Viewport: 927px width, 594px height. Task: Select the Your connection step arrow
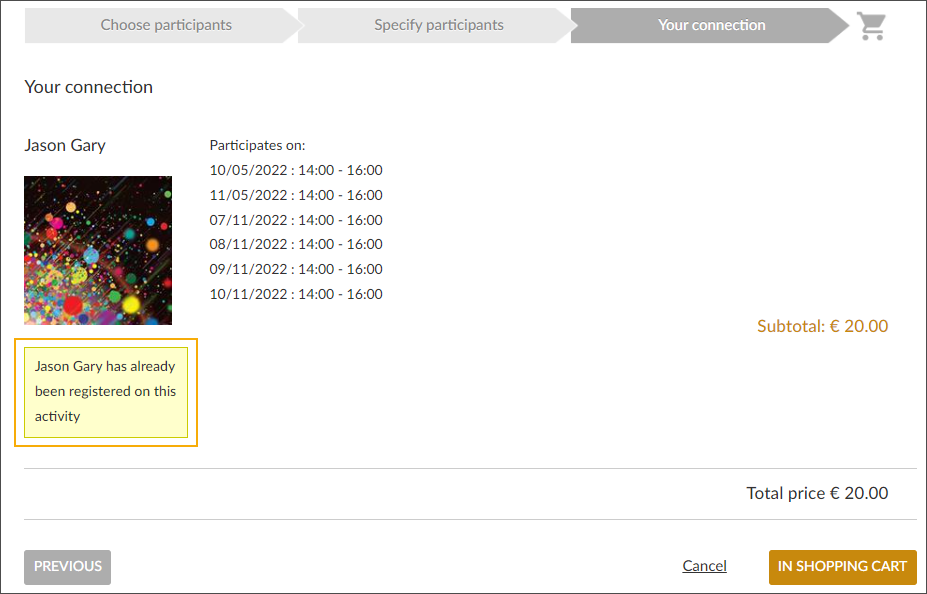point(710,25)
